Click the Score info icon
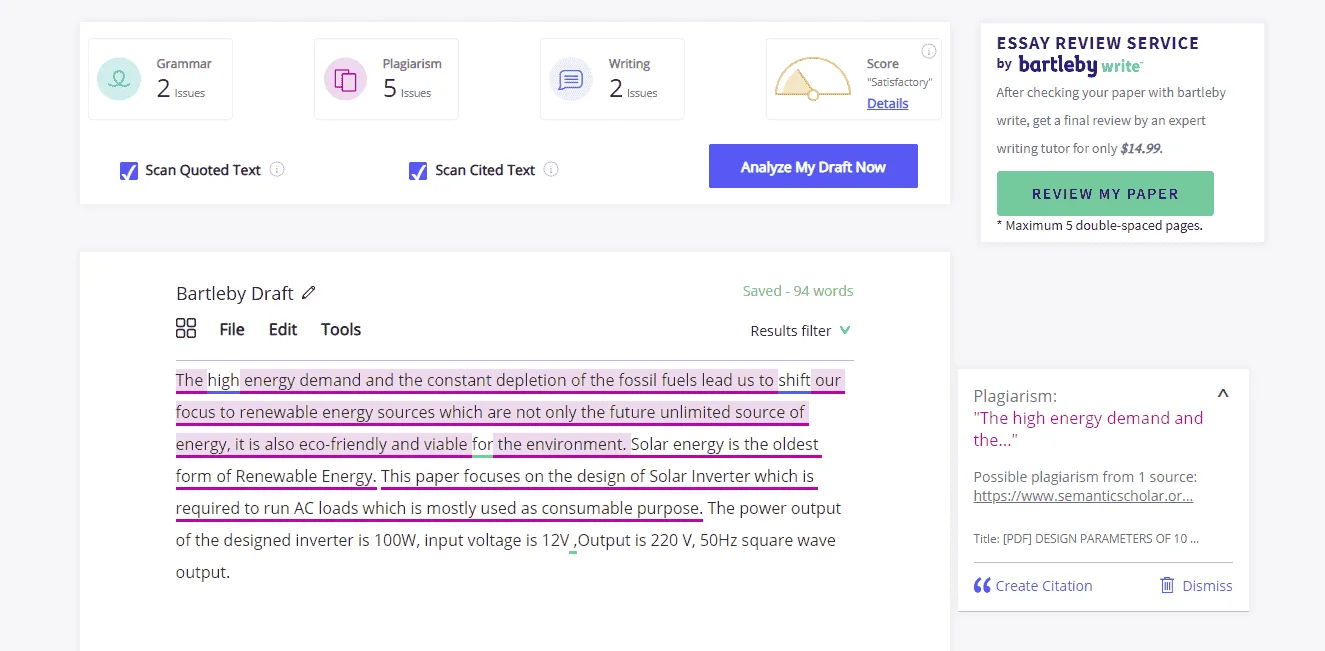The height and width of the screenshot is (651, 1325). [928, 51]
